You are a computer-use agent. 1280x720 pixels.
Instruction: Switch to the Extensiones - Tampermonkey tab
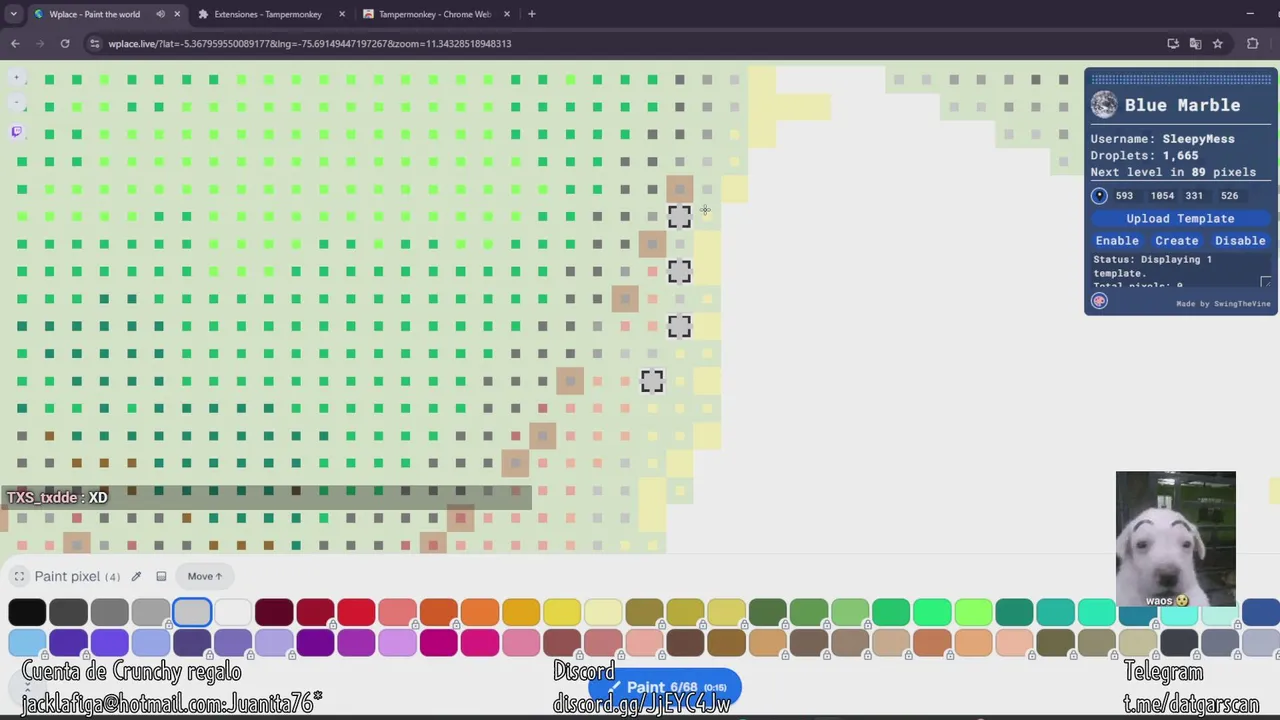click(268, 14)
